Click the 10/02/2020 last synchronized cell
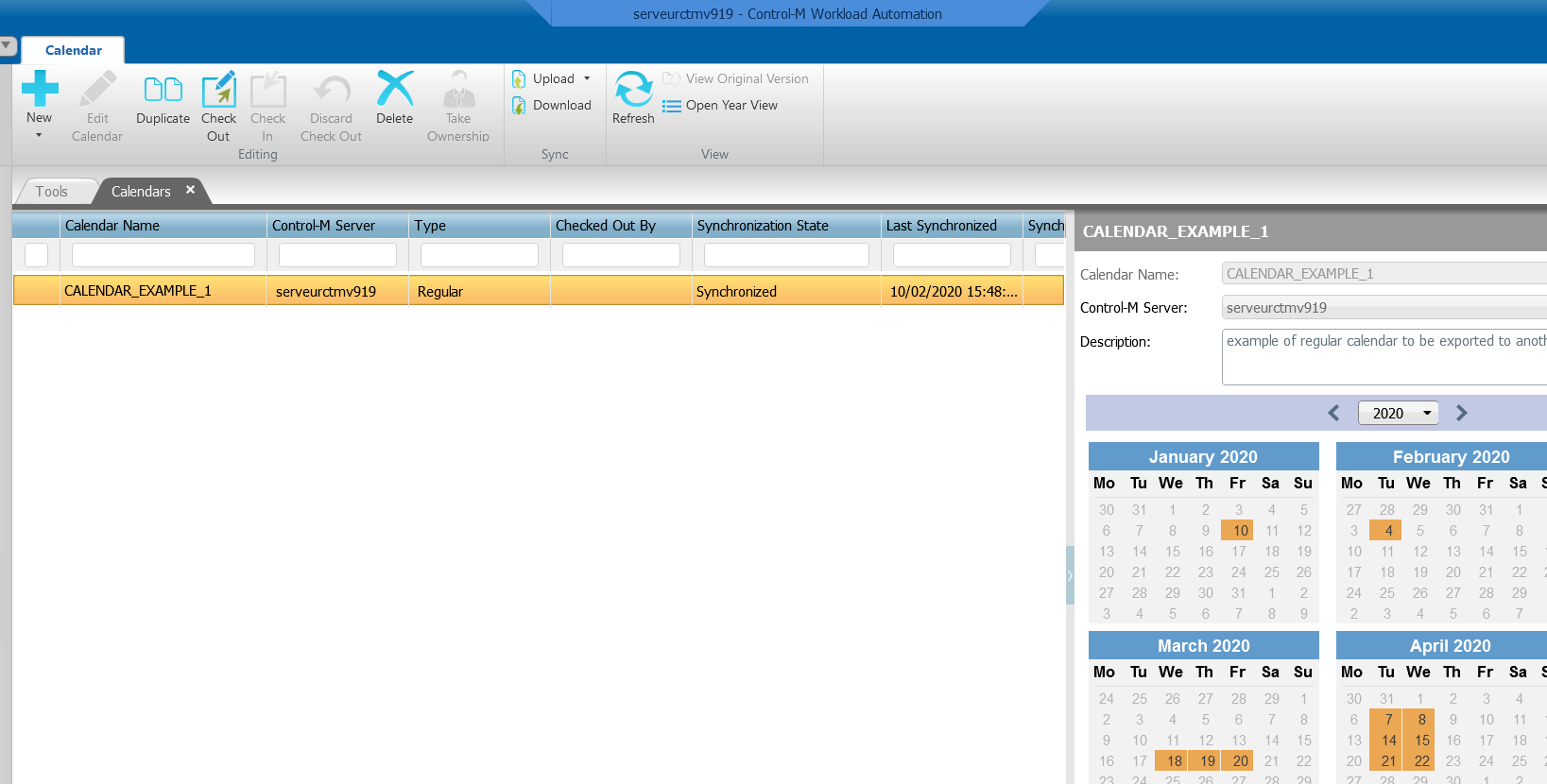1547x784 pixels. point(952,291)
